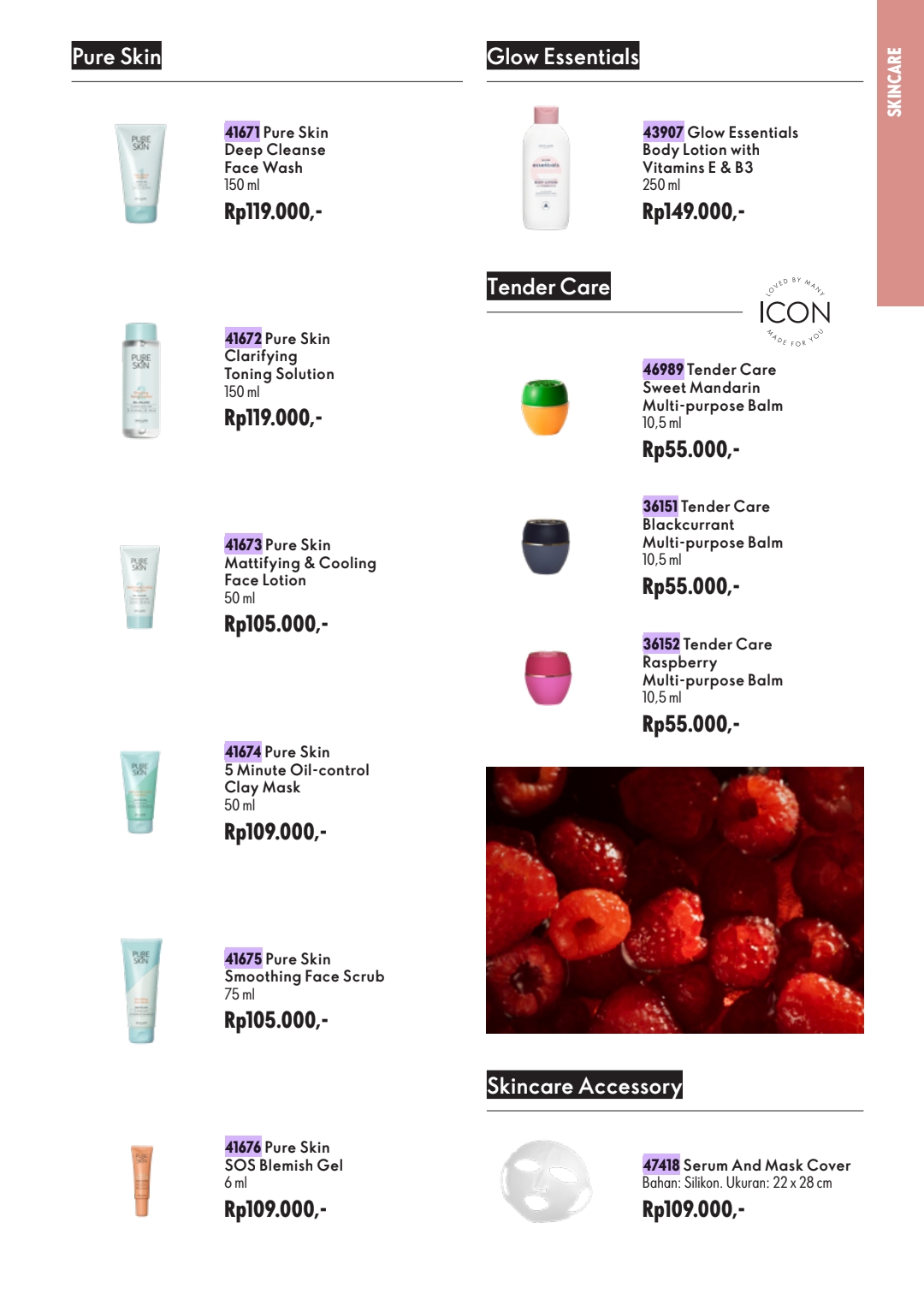The width and height of the screenshot is (924, 1311).
Task: Select product code 41671
Action: point(242,132)
